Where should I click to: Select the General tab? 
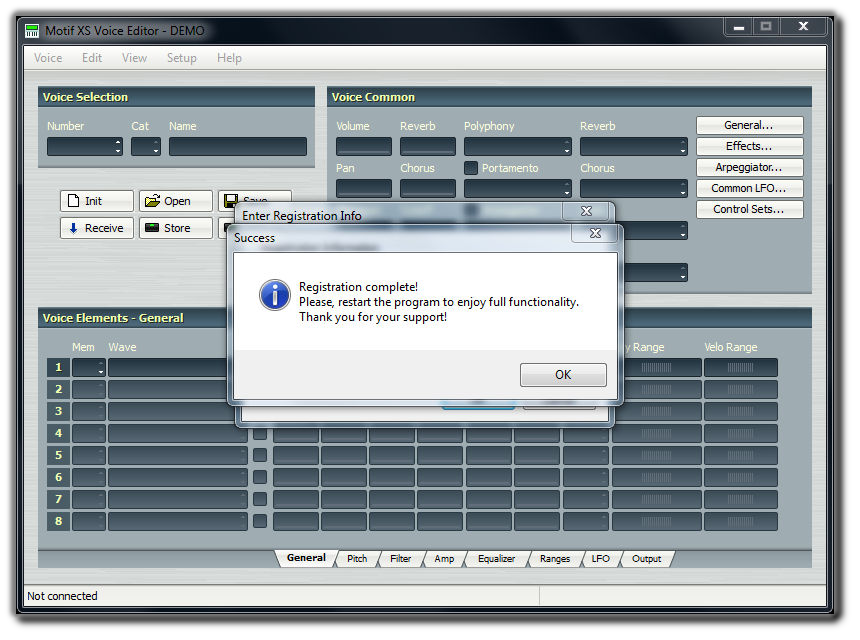[x=306, y=558]
